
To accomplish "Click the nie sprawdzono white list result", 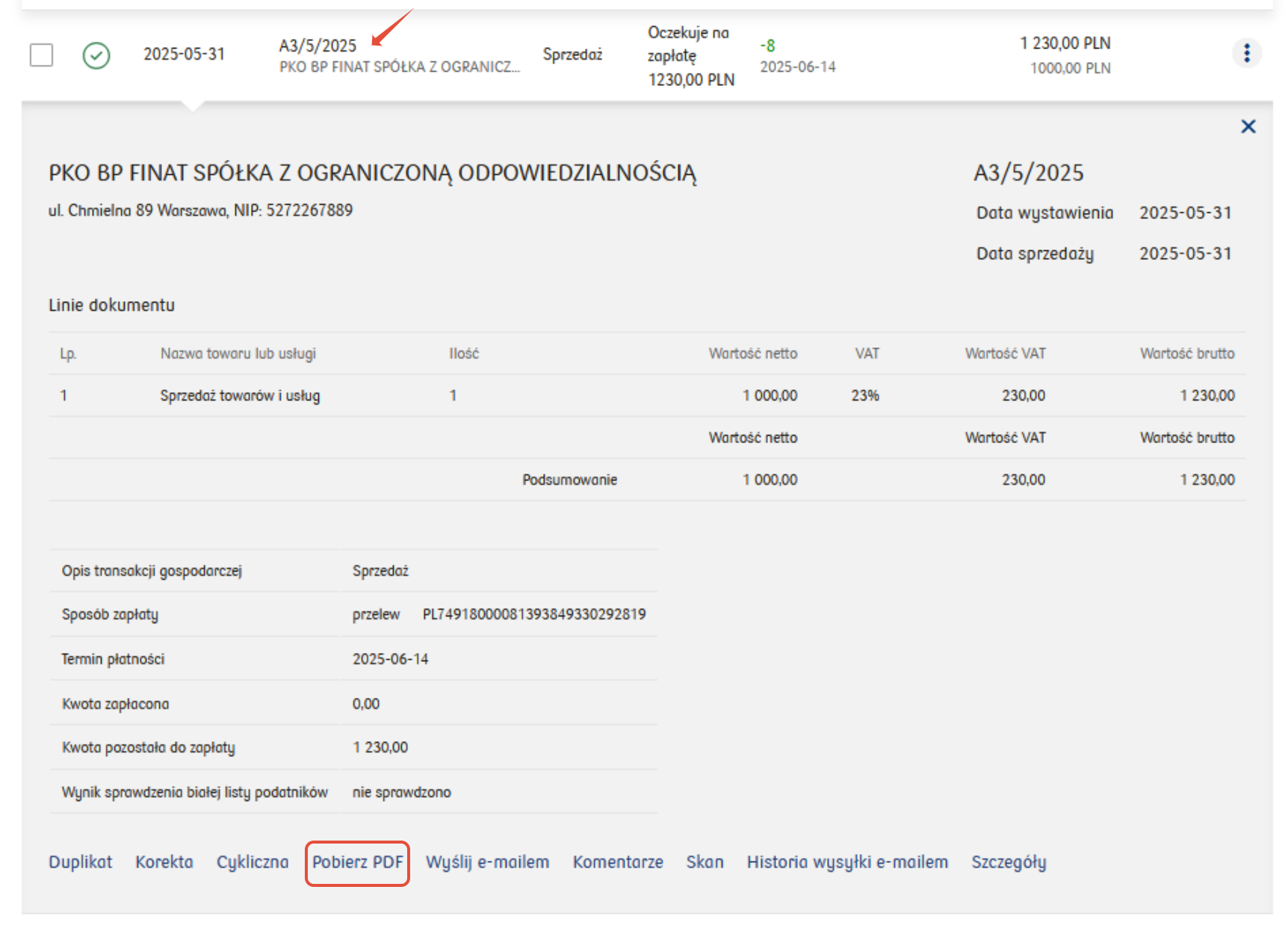I will point(402,792).
